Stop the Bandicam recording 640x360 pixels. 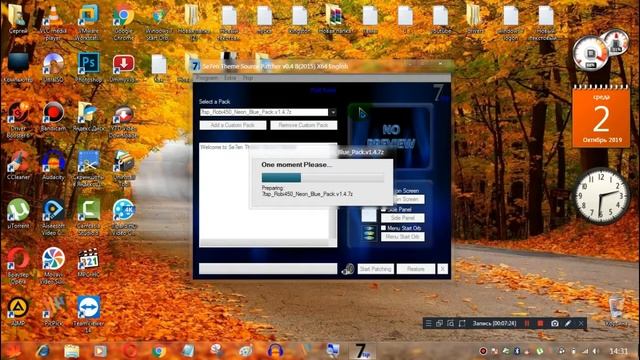click(540, 323)
